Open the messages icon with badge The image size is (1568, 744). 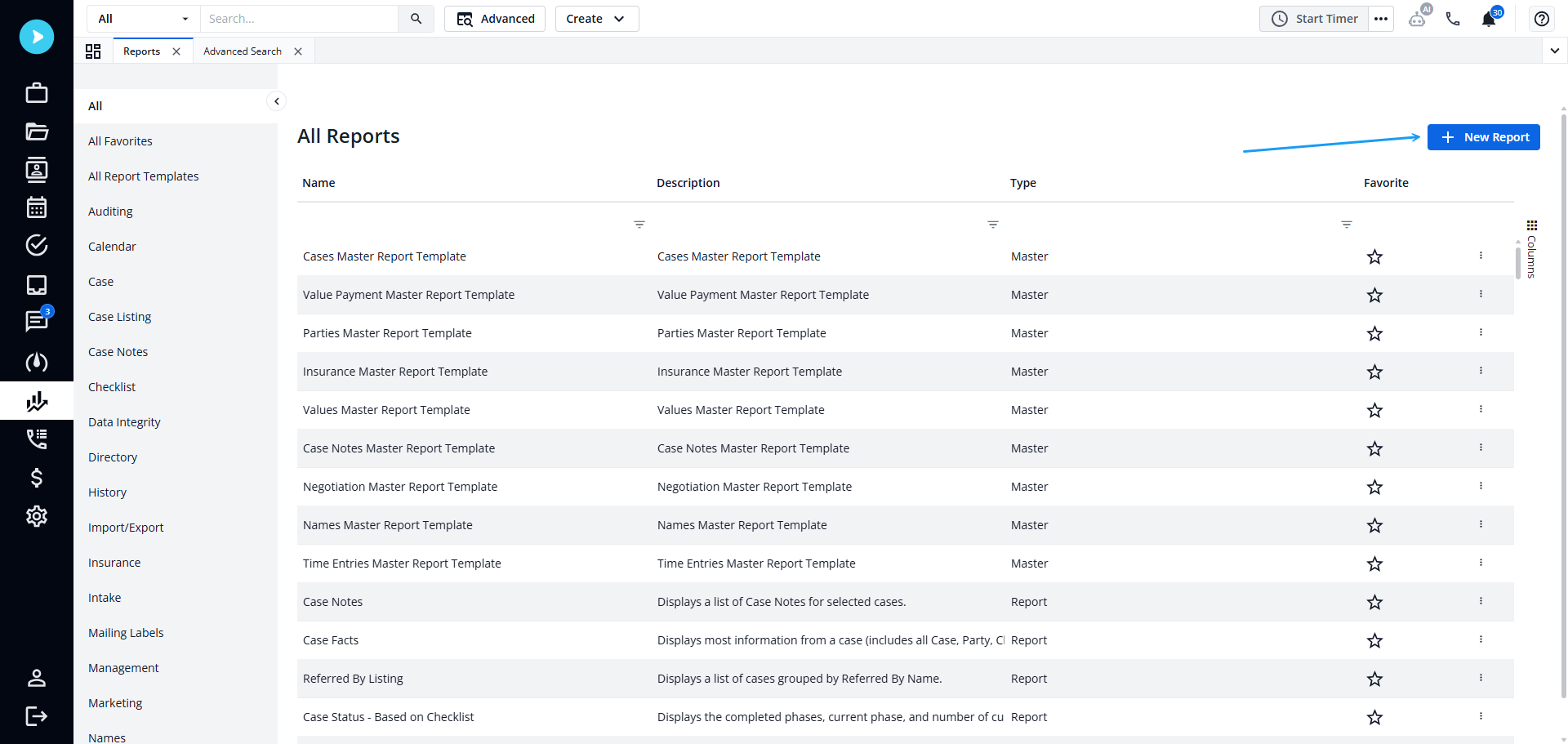tap(37, 321)
